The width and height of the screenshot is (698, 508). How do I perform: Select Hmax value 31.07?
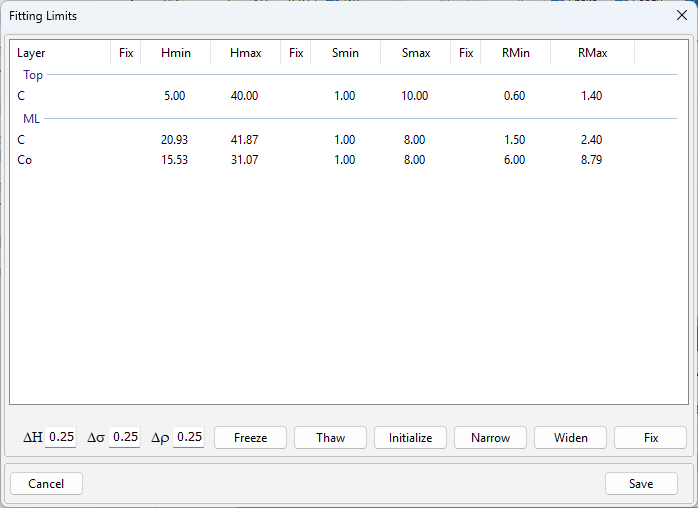(x=244, y=160)
